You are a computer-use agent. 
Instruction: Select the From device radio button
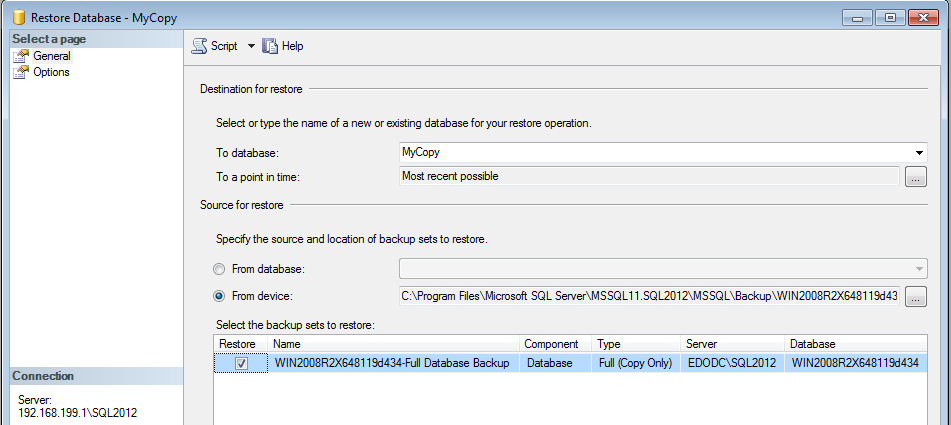click(219, 296)
